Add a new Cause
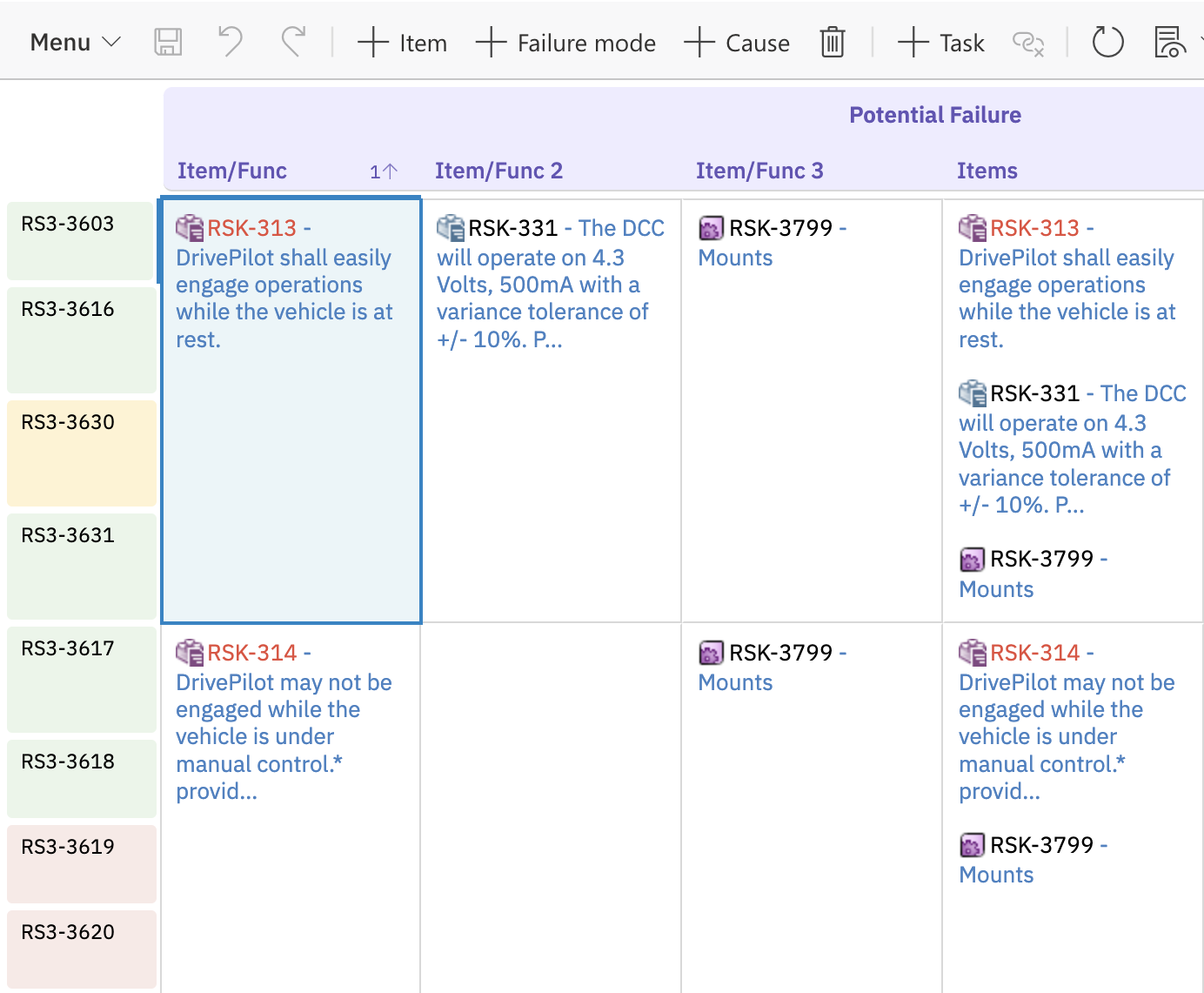This screenshot has height=993, width=1204. pyautogui.click(x=737, y=42)
